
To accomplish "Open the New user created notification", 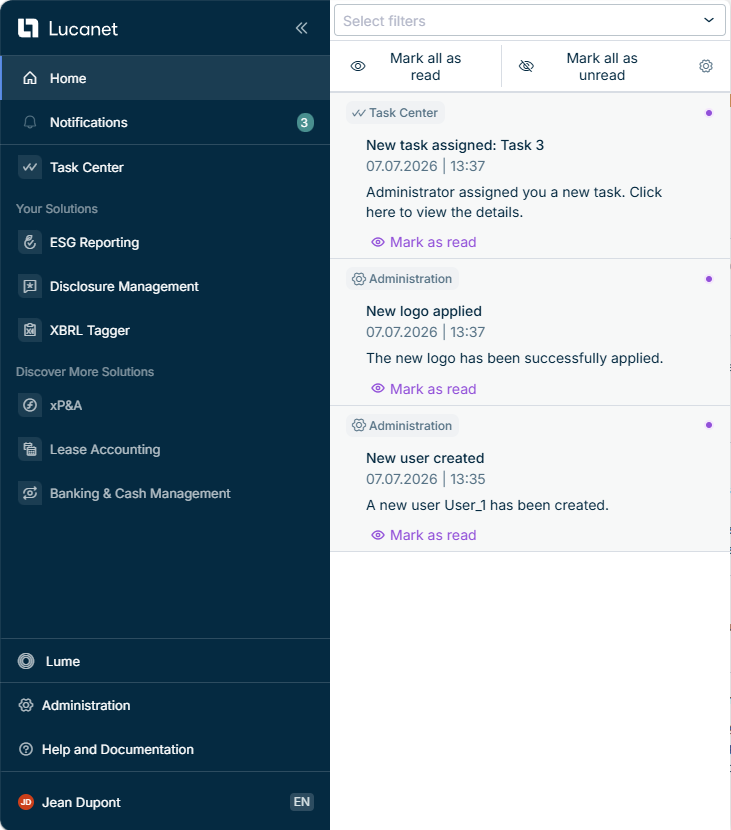I will coord(426,458).
